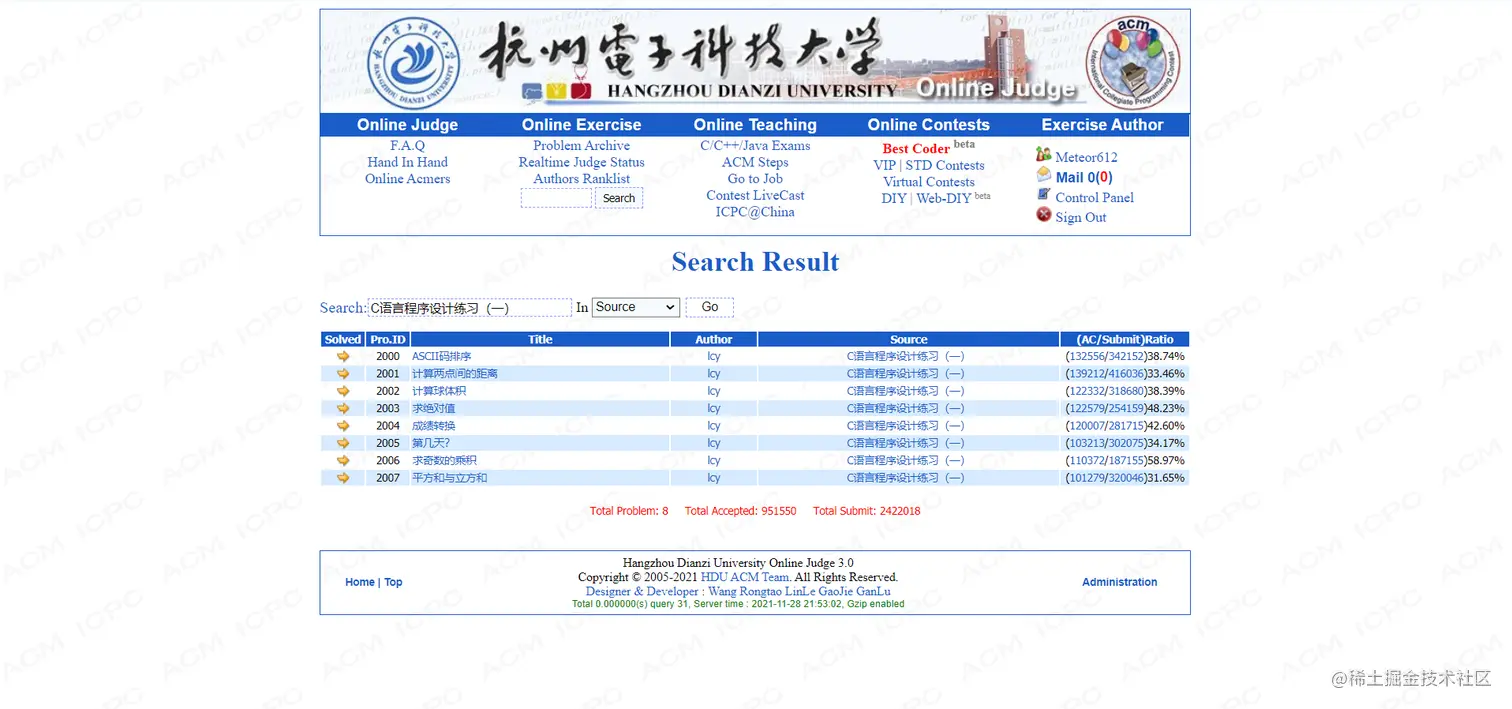The height and width of the screenshot is (709, 1512).
Task: Open problem titled 平方和与立方和
Action: pyautogui.click(x=449, y=478)
